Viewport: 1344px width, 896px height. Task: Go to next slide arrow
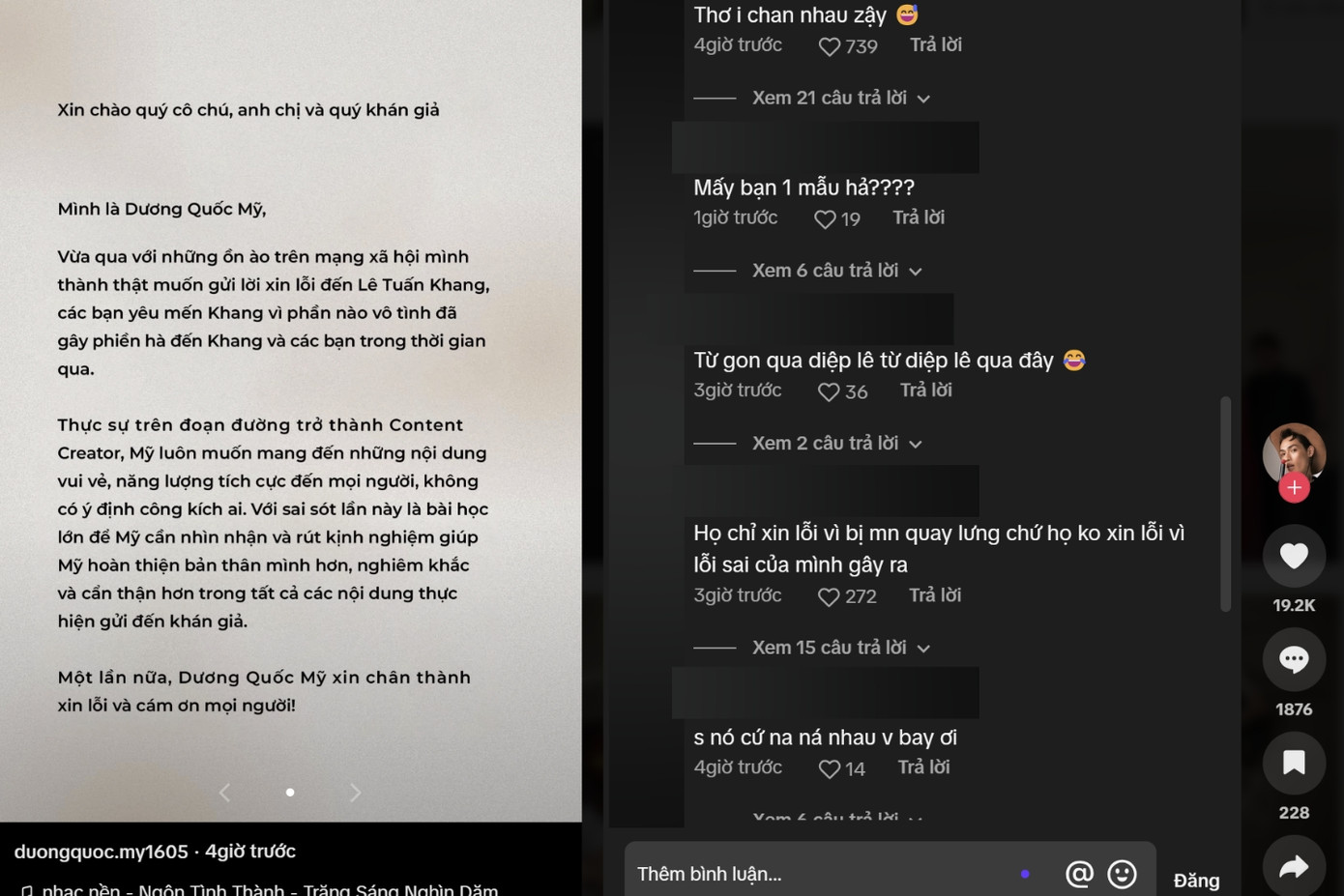coord(355,793)
